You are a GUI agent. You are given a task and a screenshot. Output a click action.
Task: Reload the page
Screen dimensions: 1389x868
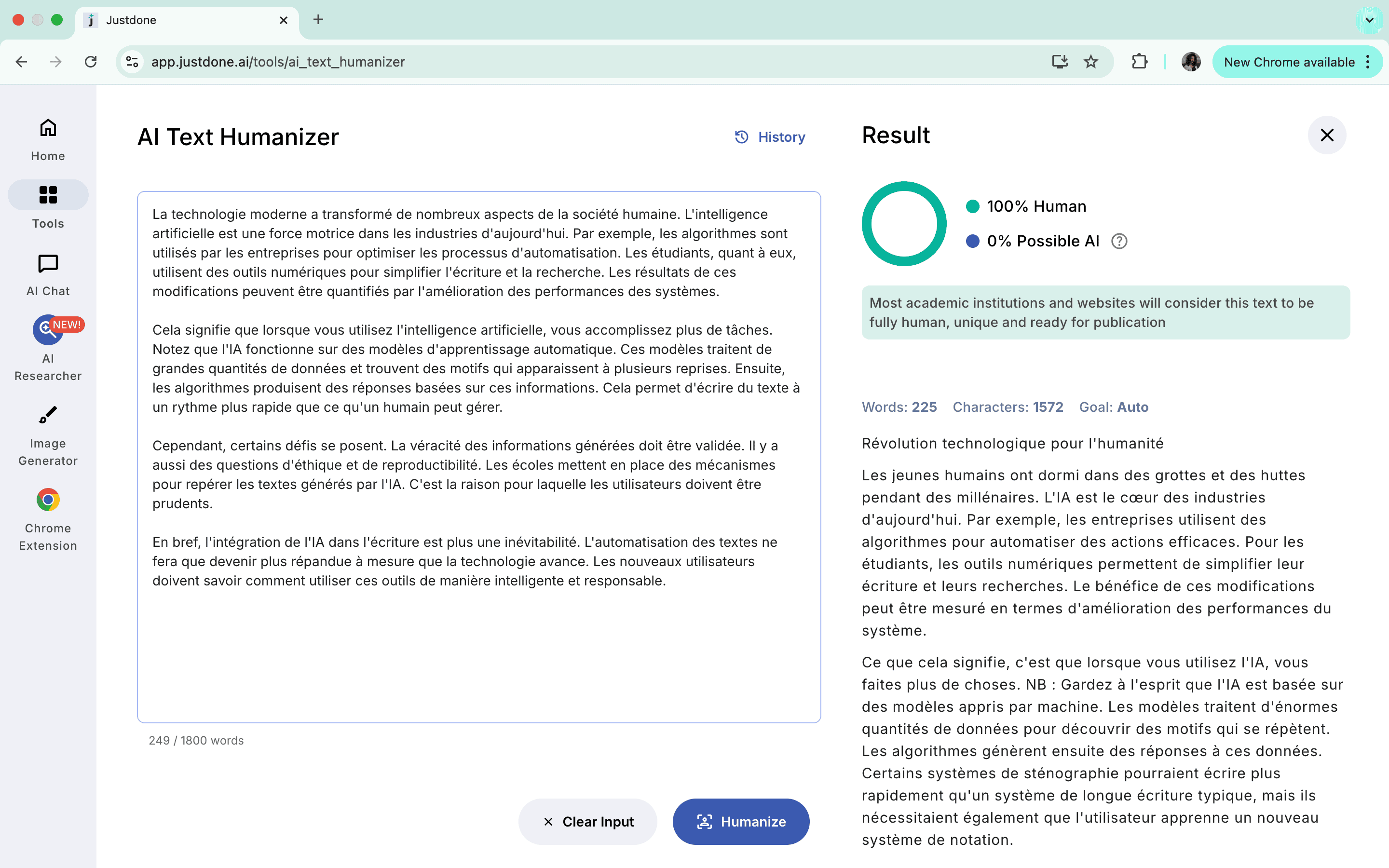coord(91,61)
